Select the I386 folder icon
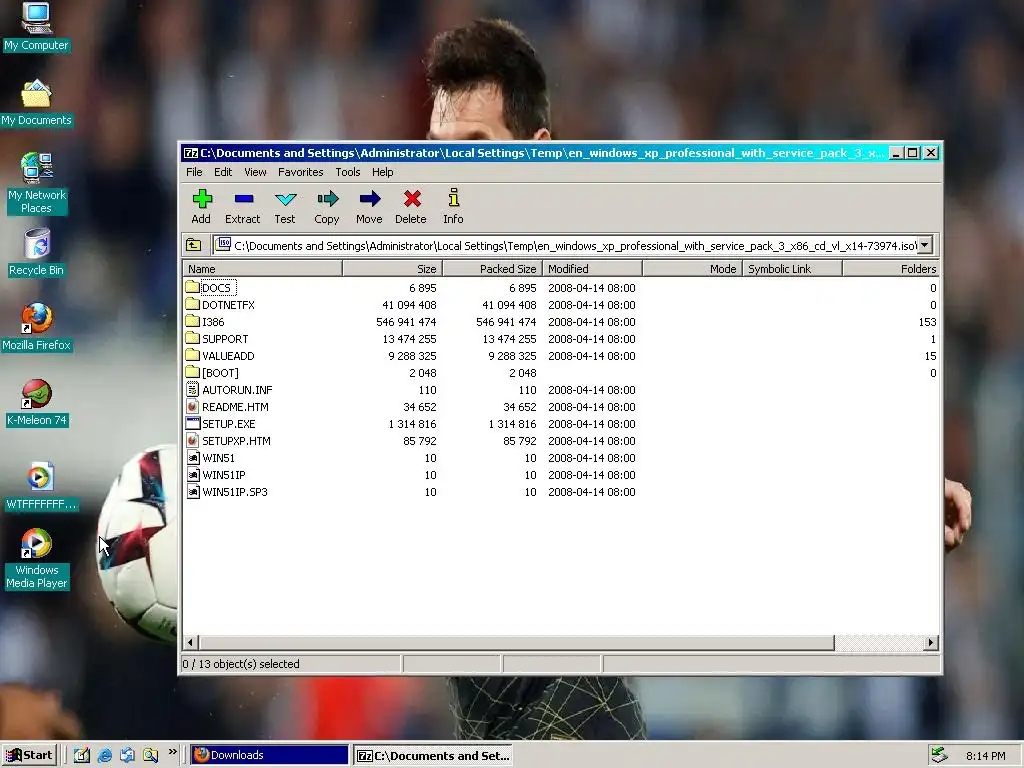The width and height of the screenshot is (1024, 768). click(192, 321)
